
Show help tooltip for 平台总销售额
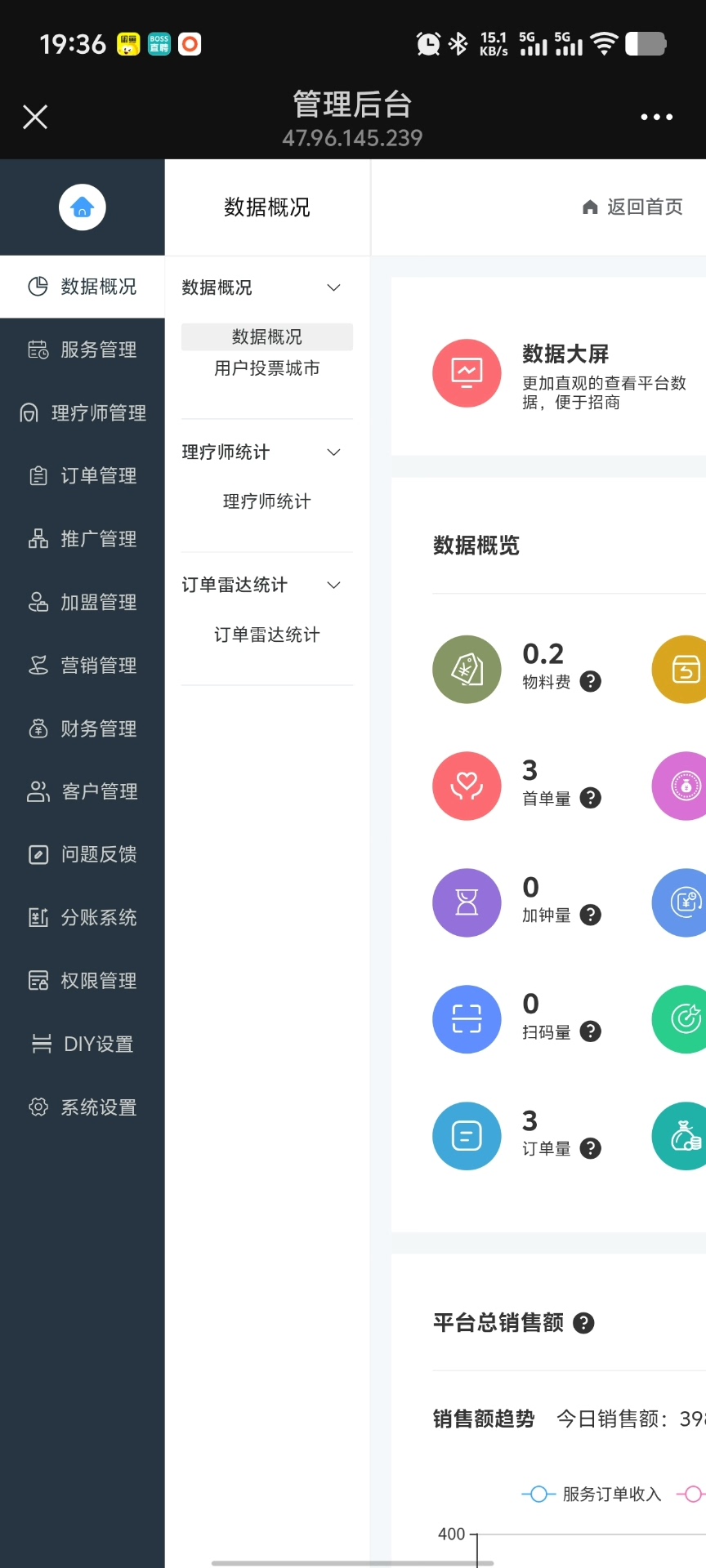point(583,1323)
